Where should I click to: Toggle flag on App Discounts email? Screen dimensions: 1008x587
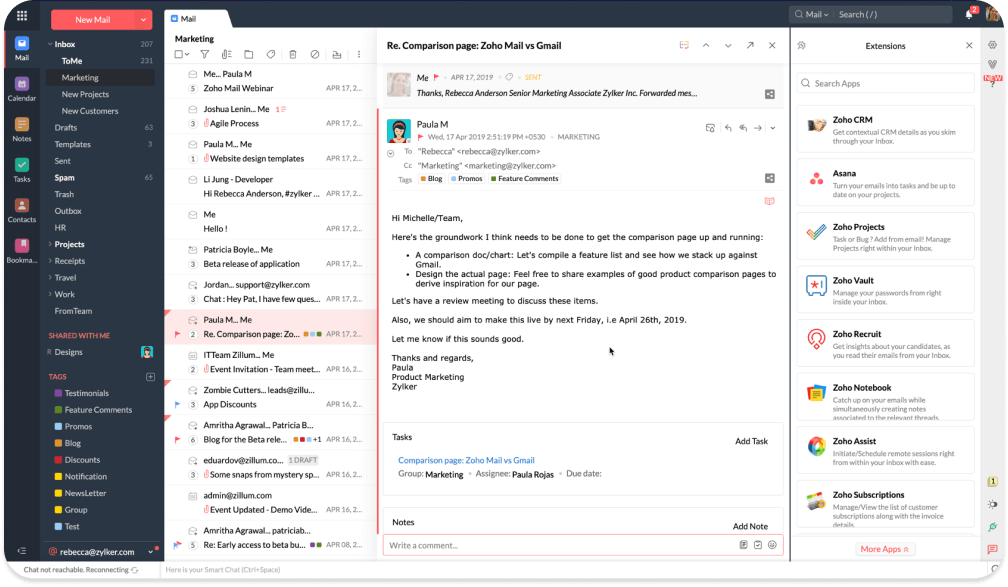(177, 404)
